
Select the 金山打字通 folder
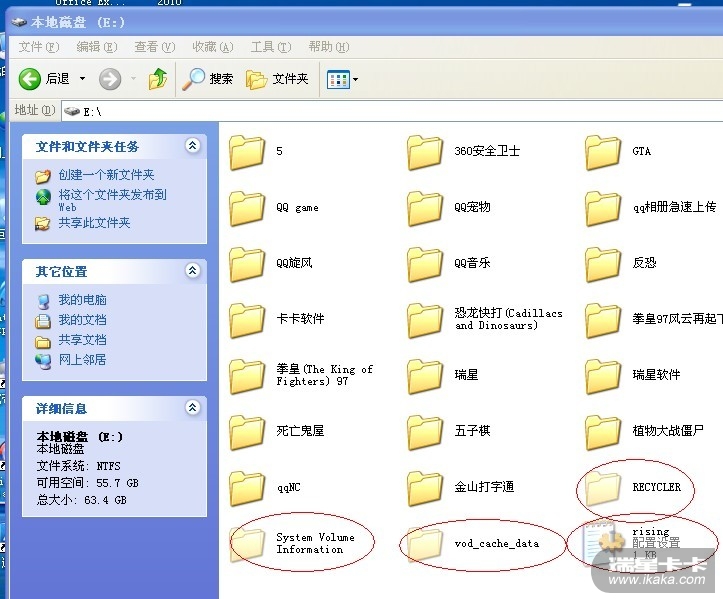[x=461, y=488]
